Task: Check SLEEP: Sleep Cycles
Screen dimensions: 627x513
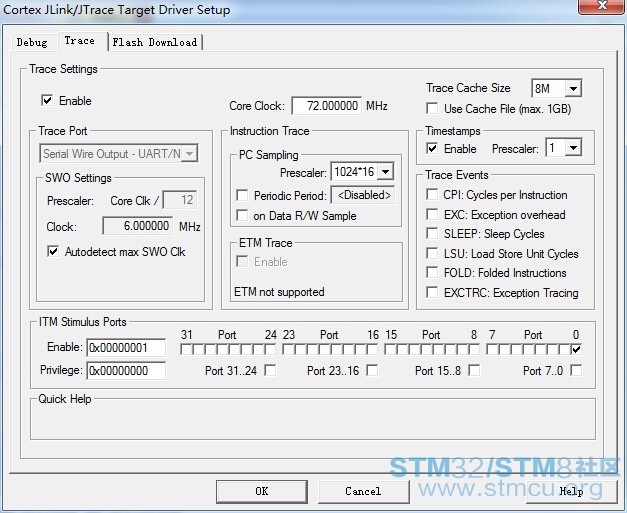Action: (x=432, y=233)
